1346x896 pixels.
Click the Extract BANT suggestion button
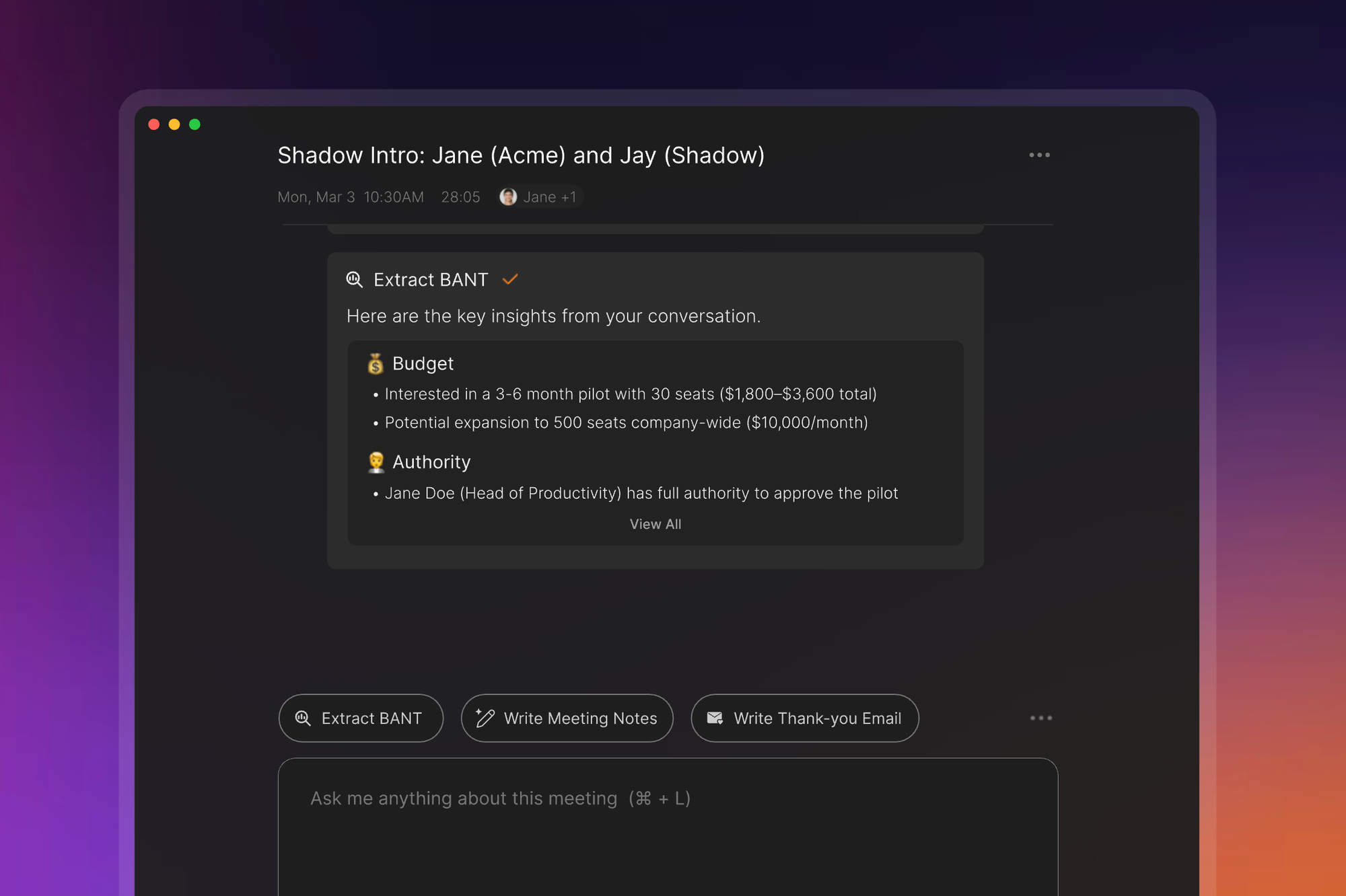pos(361,718)
